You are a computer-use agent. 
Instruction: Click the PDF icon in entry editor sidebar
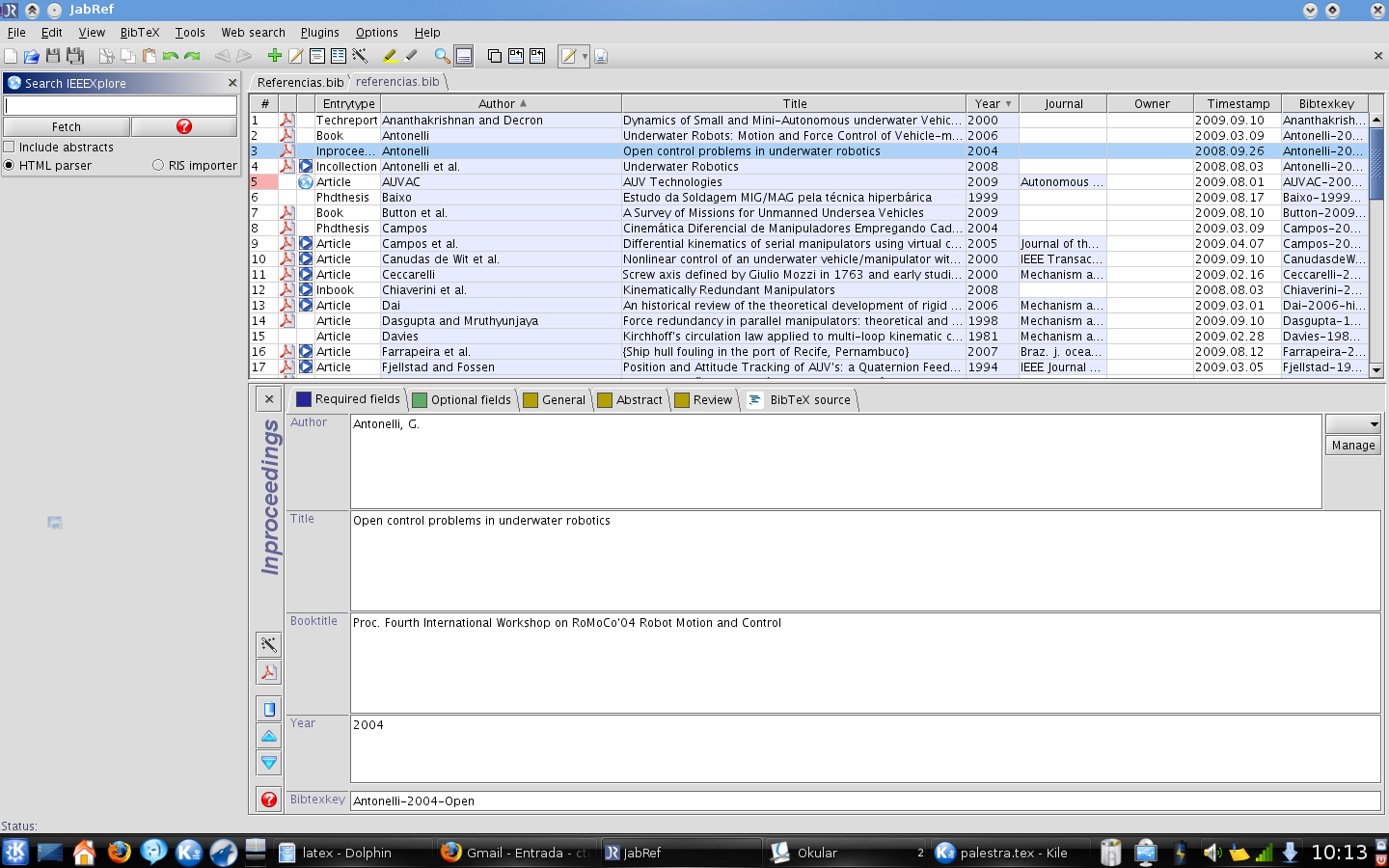pyautogui.click(x=269, y=672)
